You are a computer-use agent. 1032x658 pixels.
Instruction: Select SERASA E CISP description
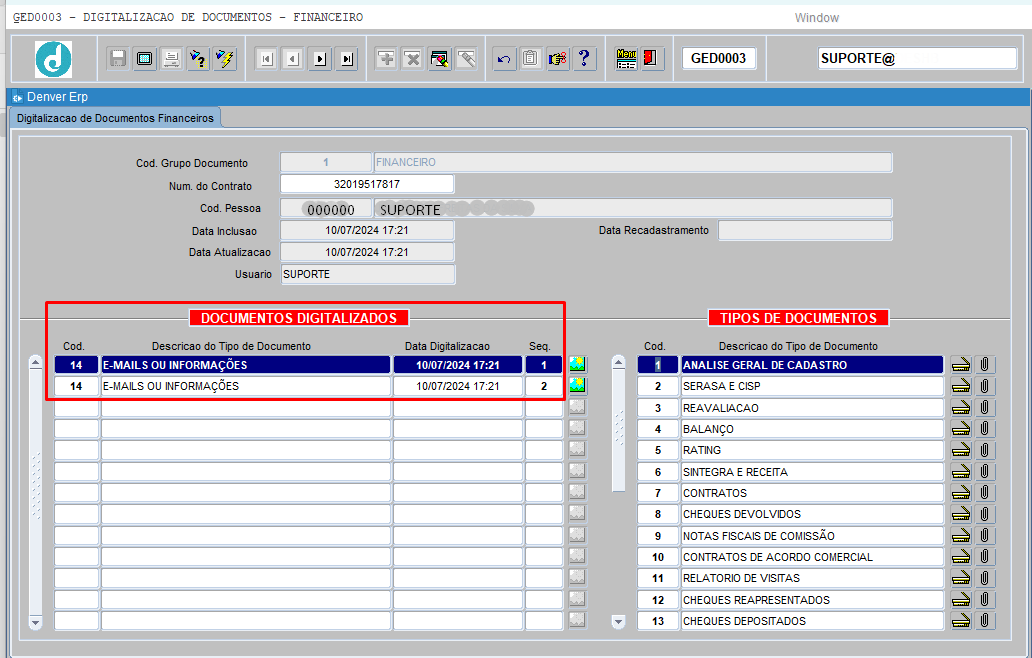point(812,386)
